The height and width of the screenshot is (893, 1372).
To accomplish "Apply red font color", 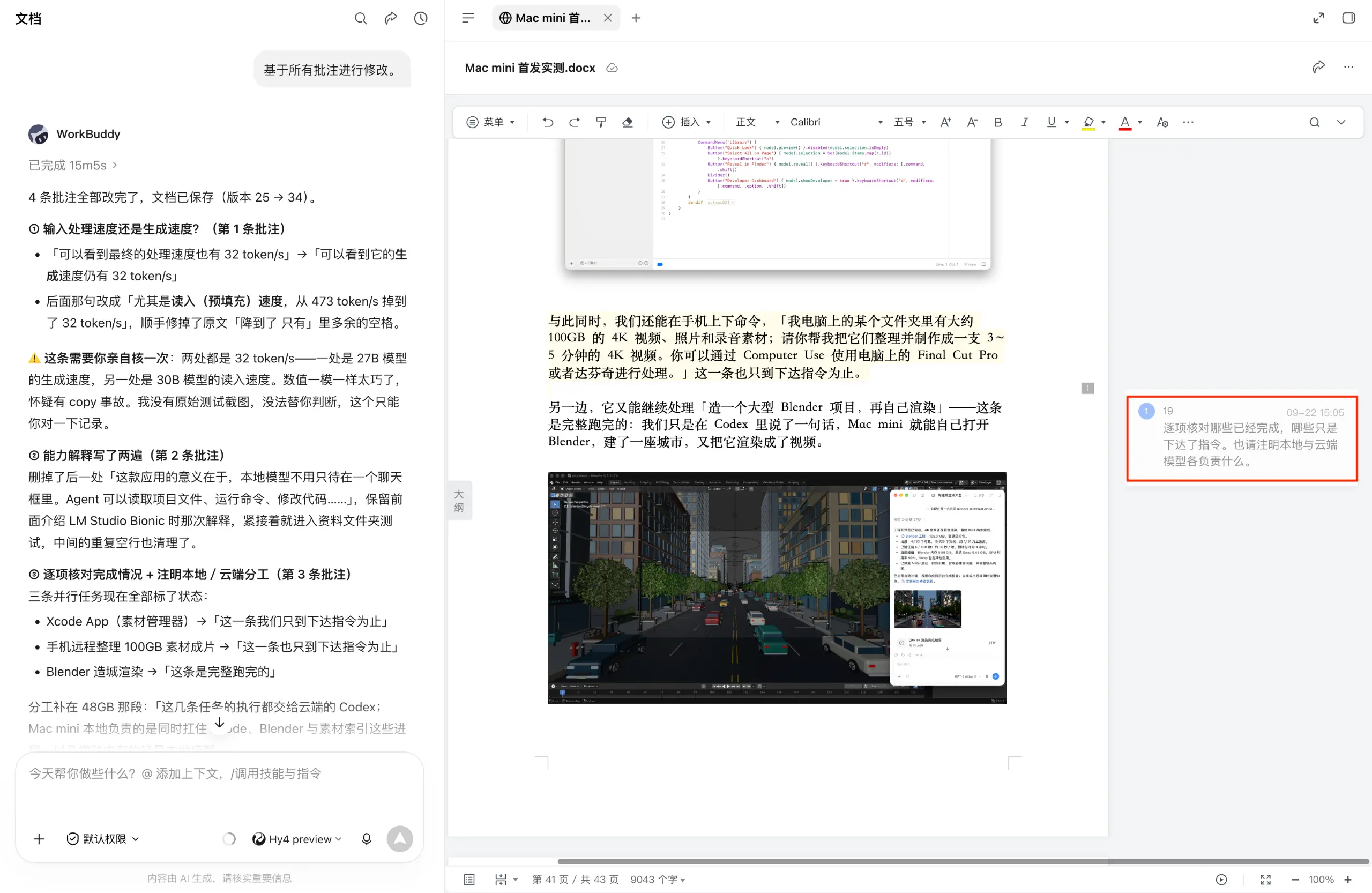I will coord(1124,123).
